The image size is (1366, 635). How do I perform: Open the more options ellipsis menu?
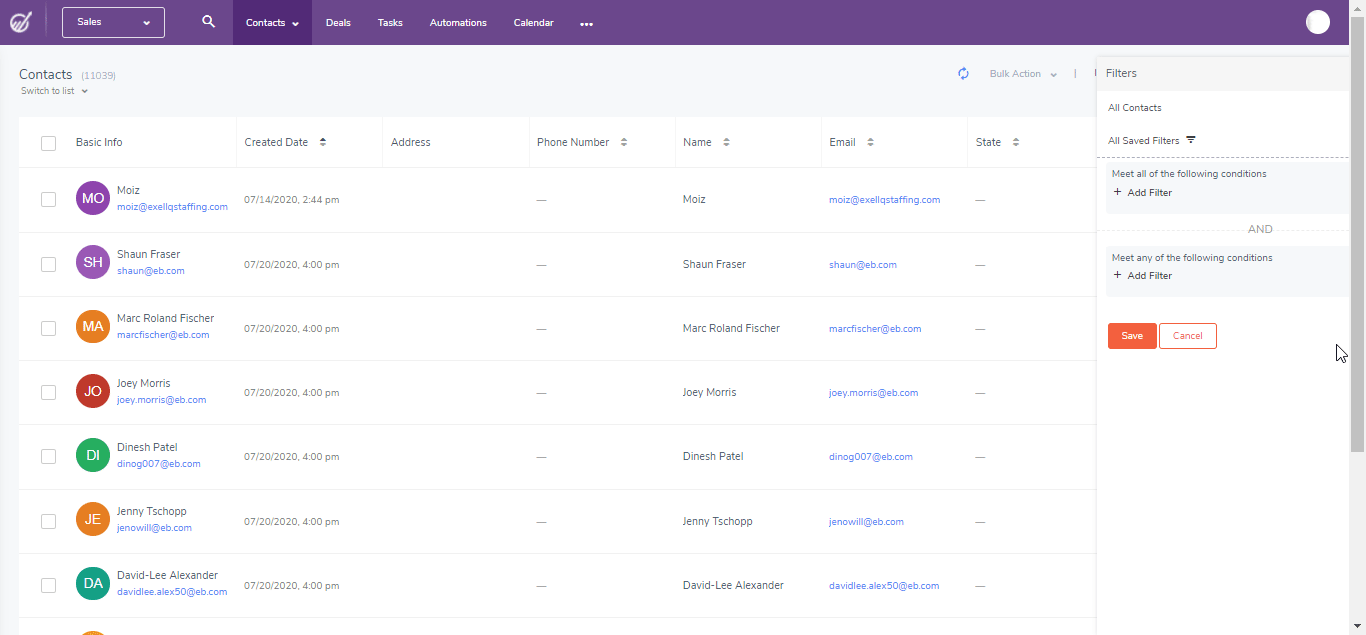pyautogui.click(x=586, y=23)
